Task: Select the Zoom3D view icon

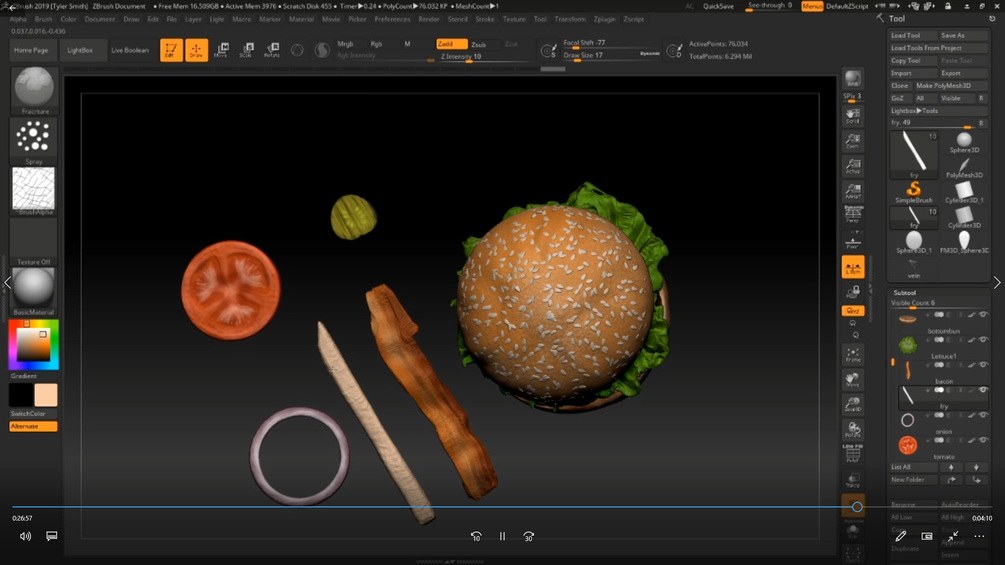Action: click(852, 405)
